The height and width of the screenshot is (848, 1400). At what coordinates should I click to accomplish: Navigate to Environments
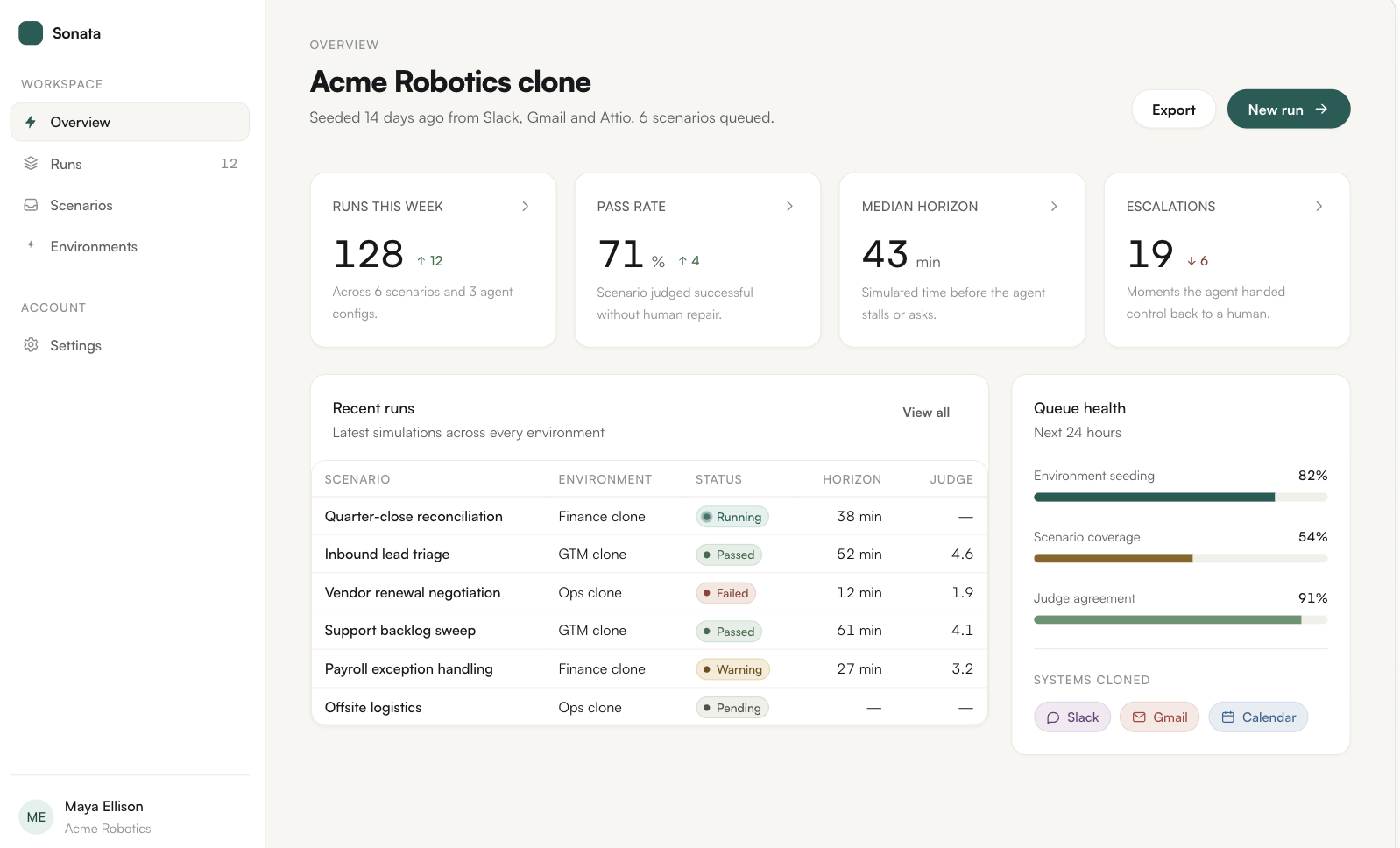pyautogui.click(x=130, y=246)
